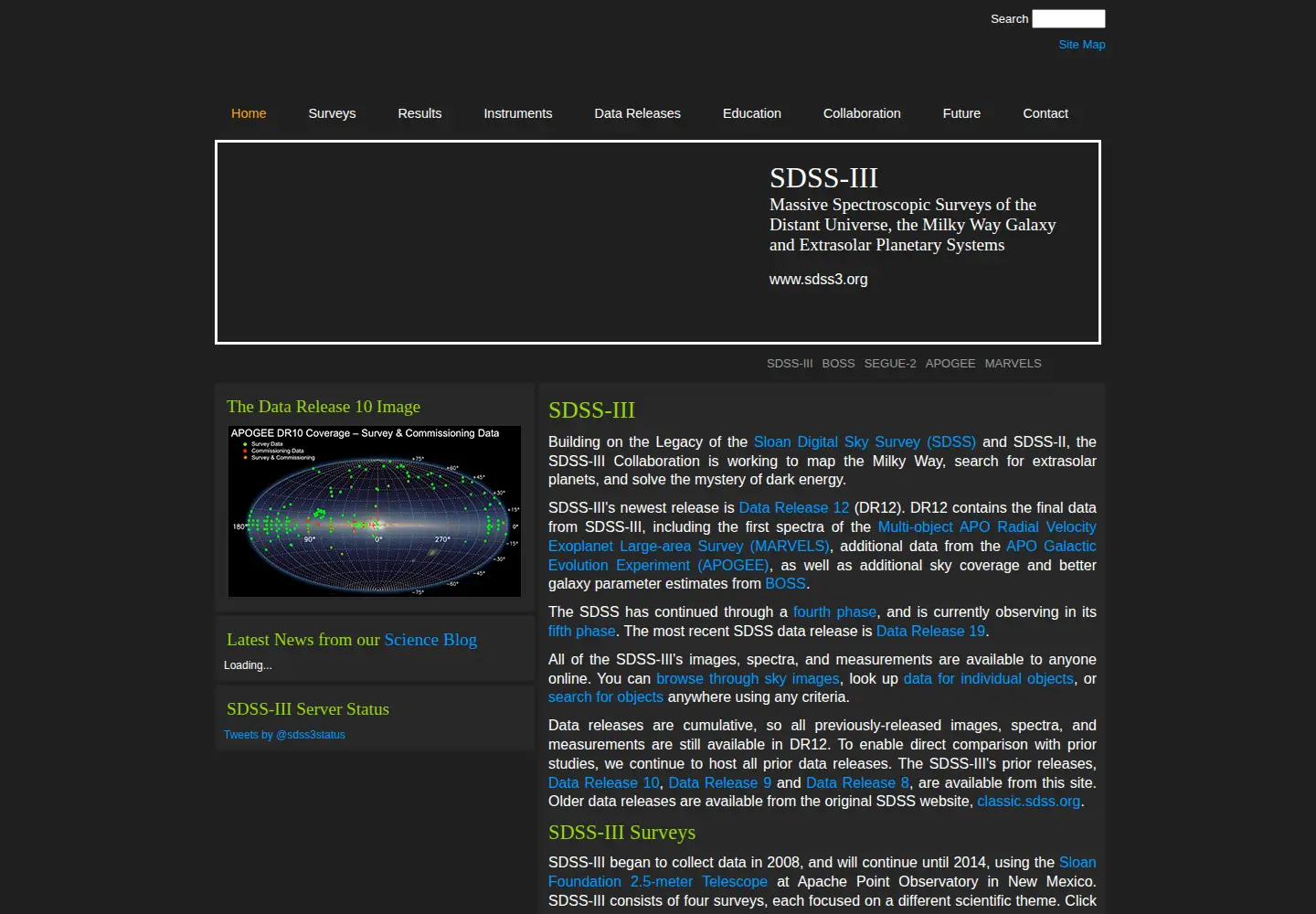
Task: Open the Sloan Foundation 2.5-meter Telescope link
Action: coord(658,882)
